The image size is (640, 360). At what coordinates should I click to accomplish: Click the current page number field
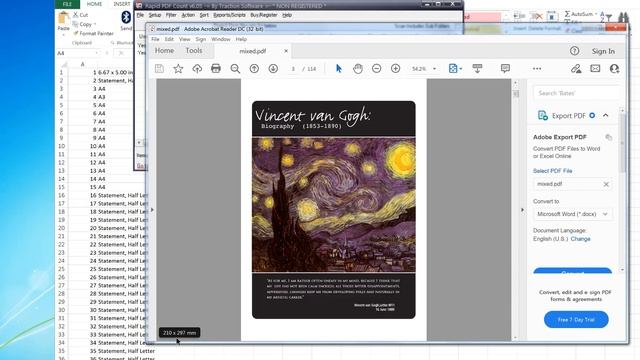point(293,69)
